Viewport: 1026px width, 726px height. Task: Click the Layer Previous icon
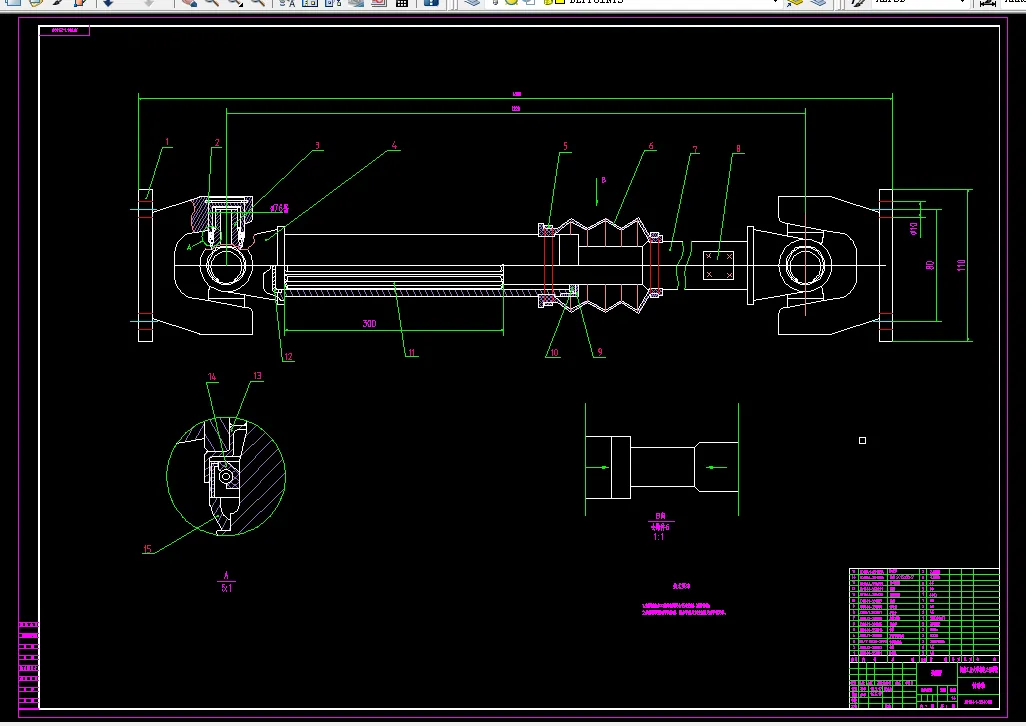coord(818,3)
